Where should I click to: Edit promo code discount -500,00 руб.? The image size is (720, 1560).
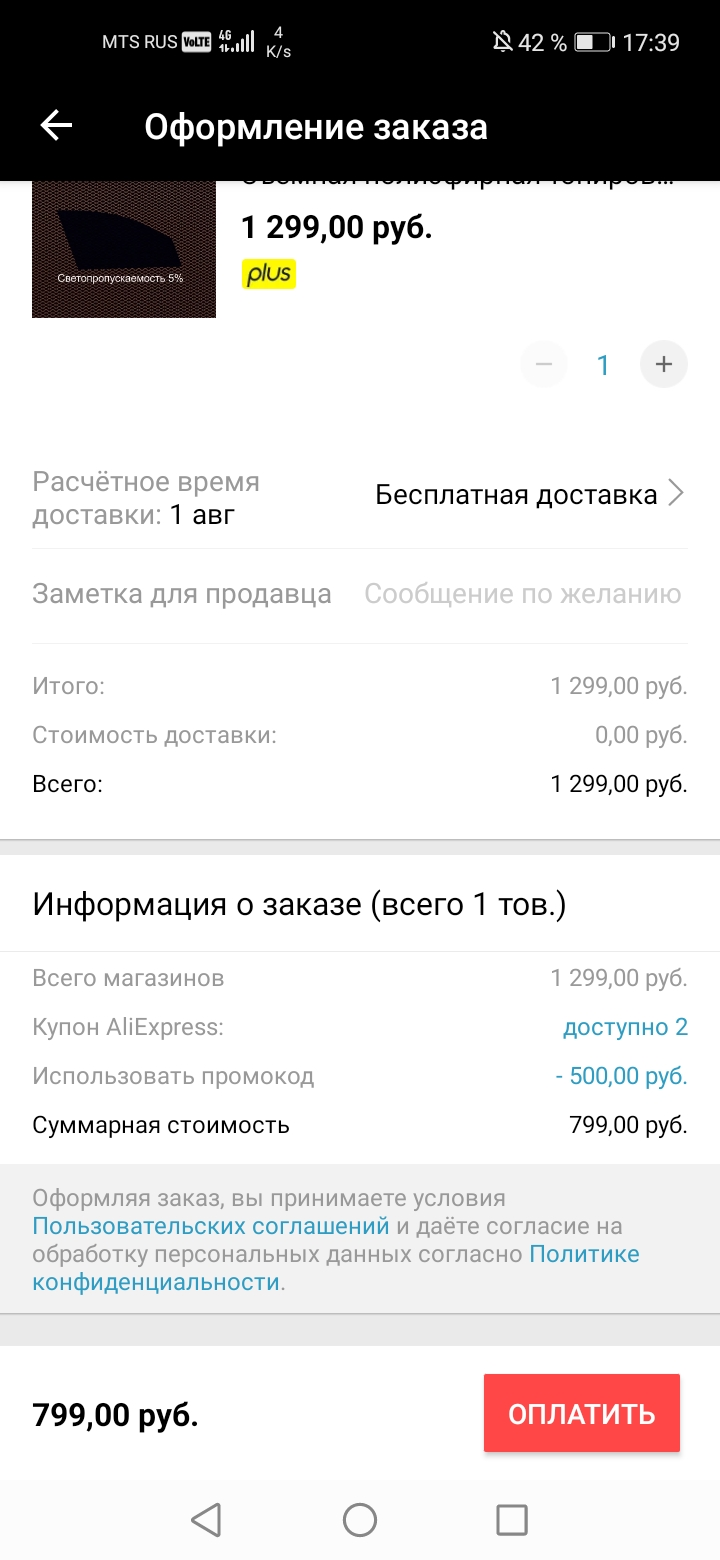(622, 1076)
